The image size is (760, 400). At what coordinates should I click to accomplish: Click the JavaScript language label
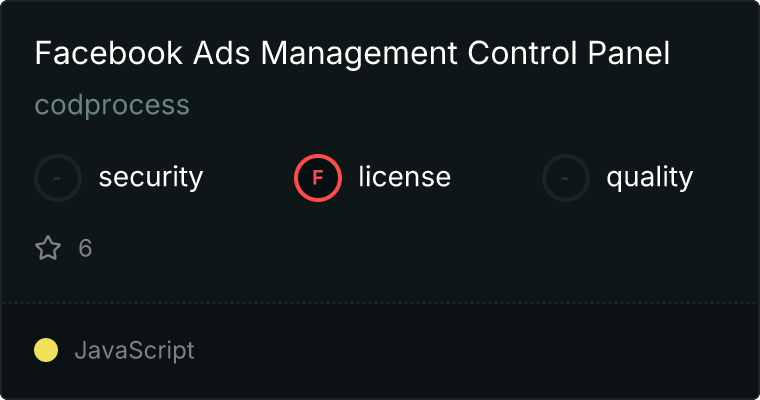[134, 351]
